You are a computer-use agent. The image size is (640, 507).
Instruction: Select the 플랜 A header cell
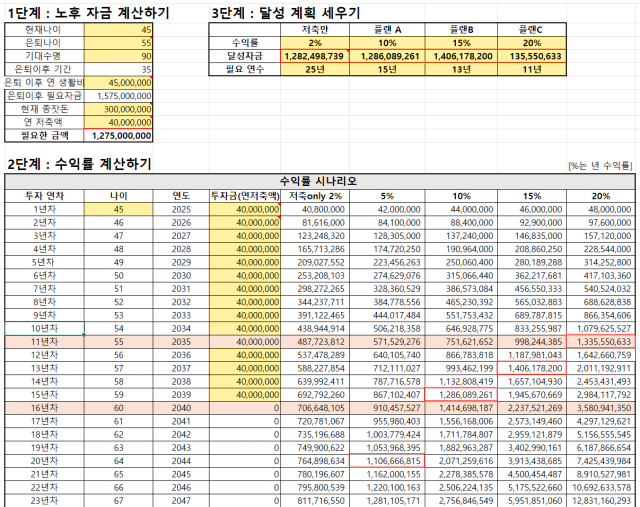[387, 29]
